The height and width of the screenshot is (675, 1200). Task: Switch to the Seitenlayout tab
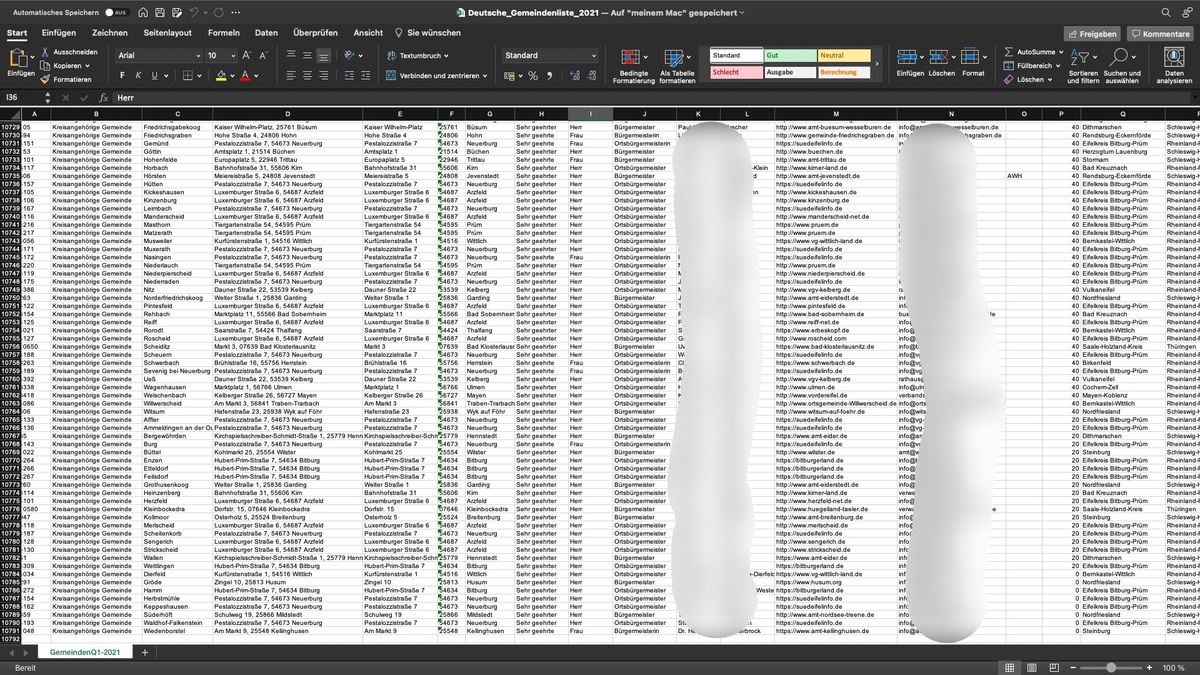[168, 33]
